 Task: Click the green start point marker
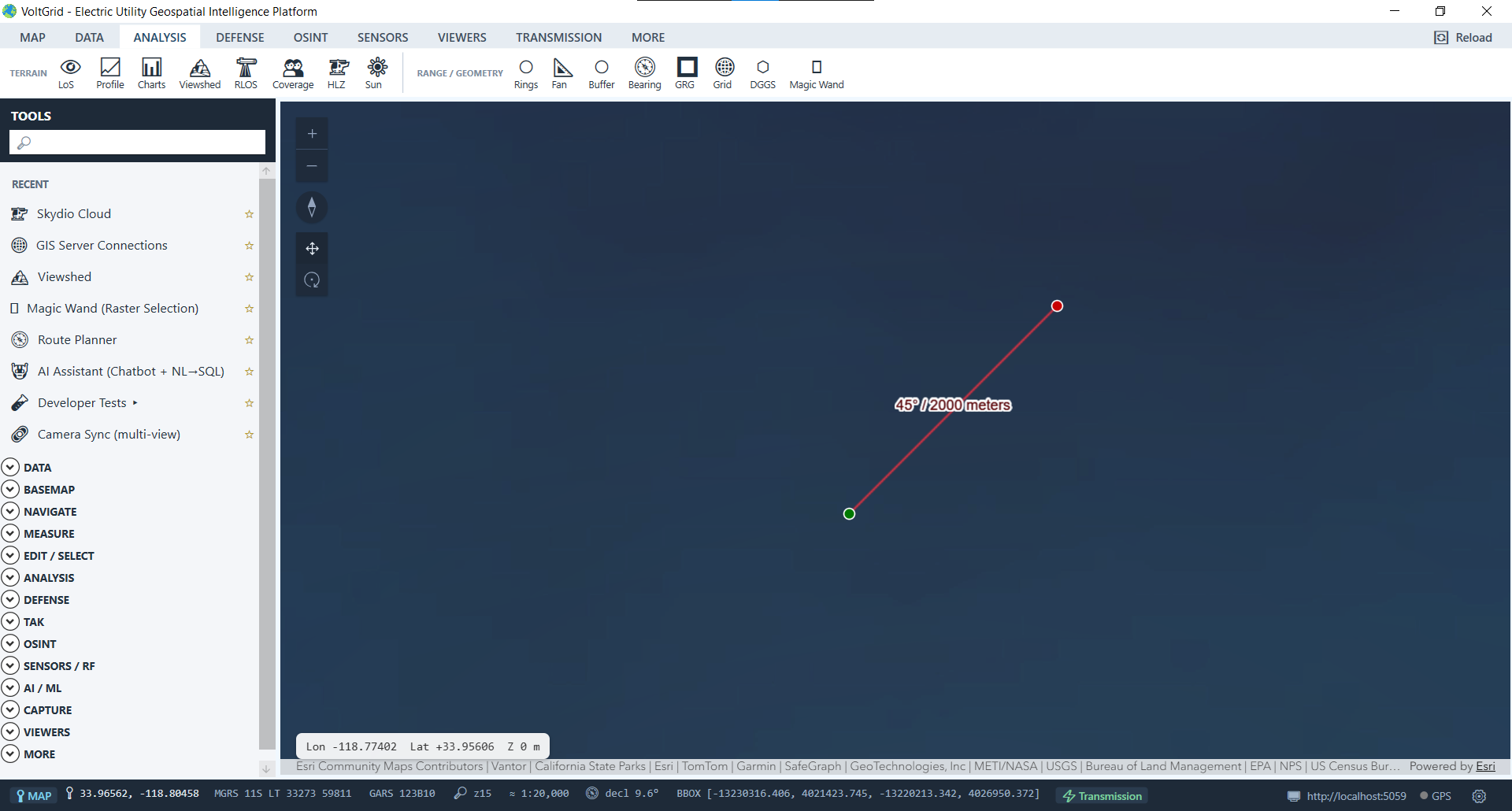click(x=849, y=513)
